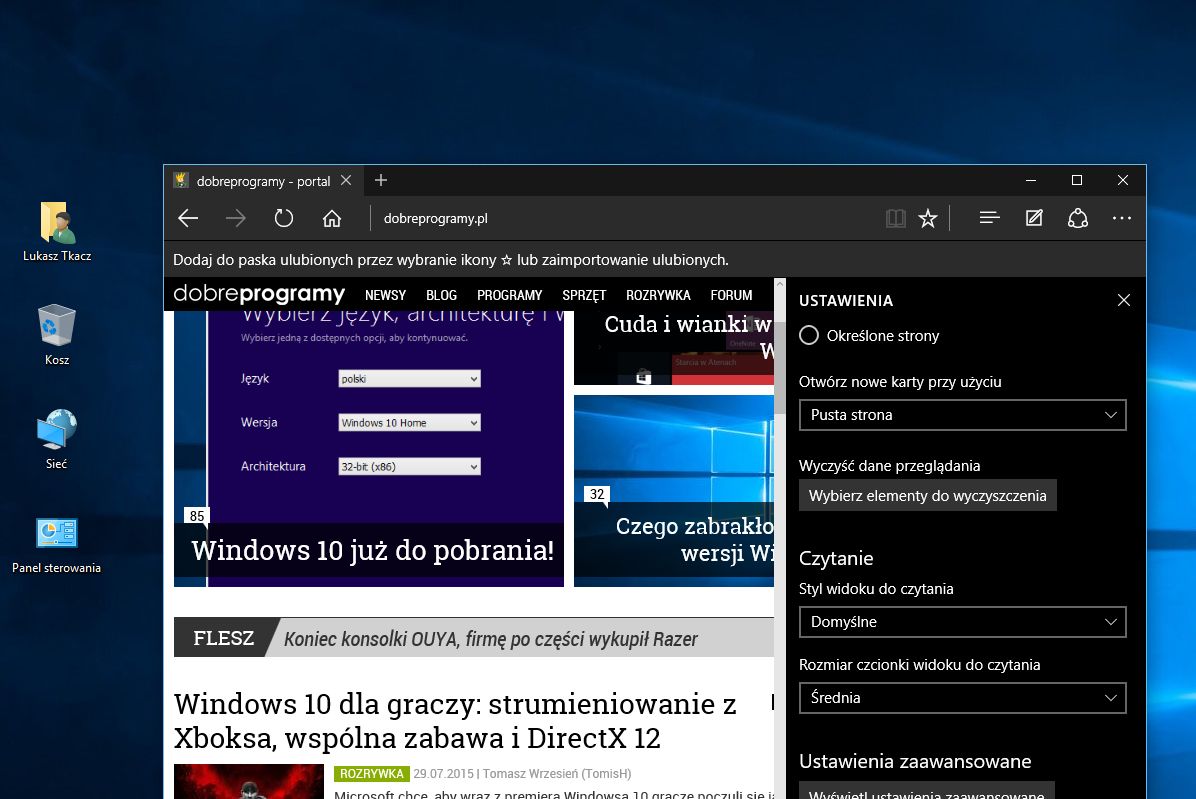Open the Windows 10 dla graczy headline
Image resolution: width=1196 pixels, height=799 pixels.
455,720
